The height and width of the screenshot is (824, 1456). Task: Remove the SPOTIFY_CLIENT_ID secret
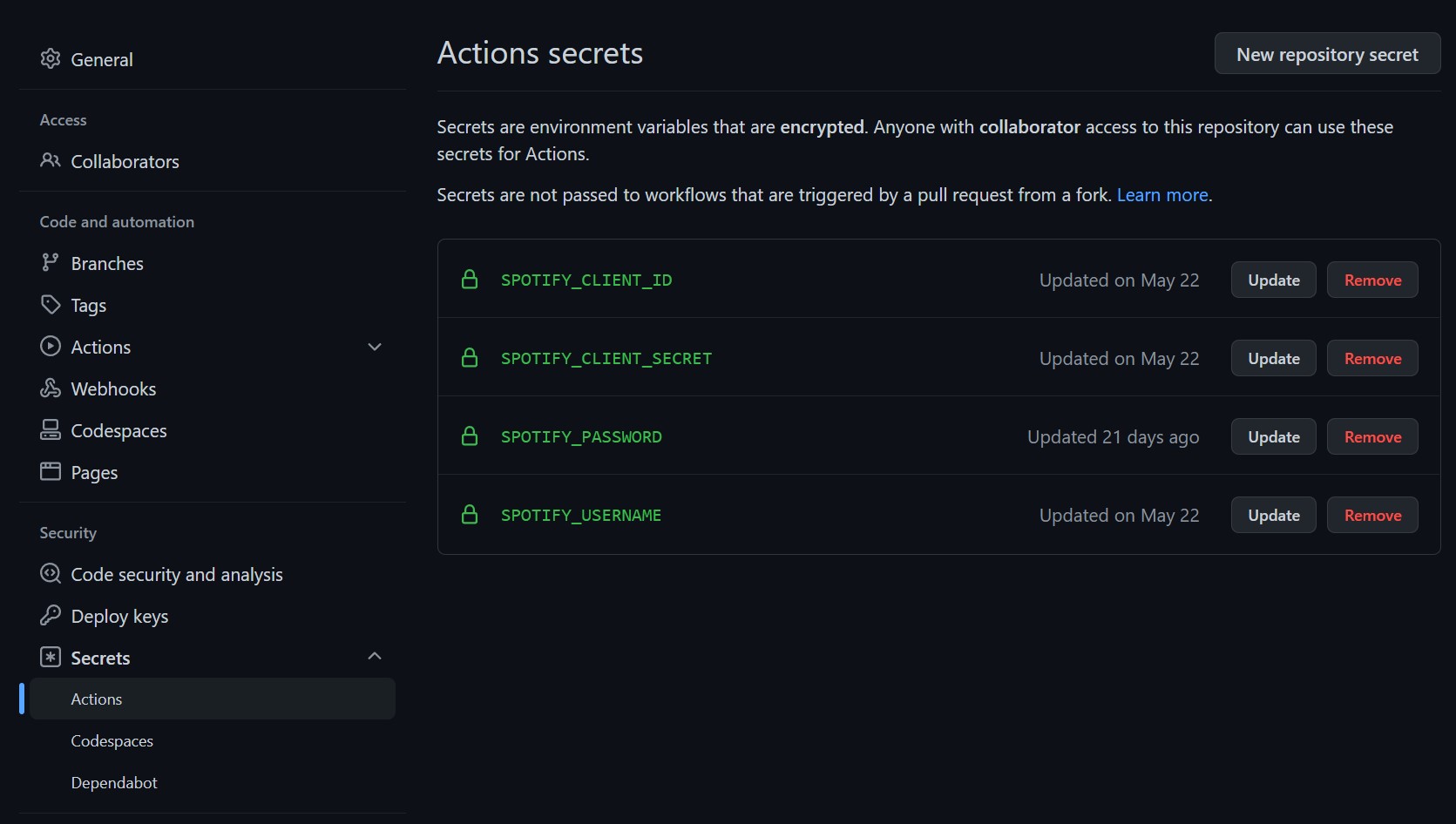1372,280
